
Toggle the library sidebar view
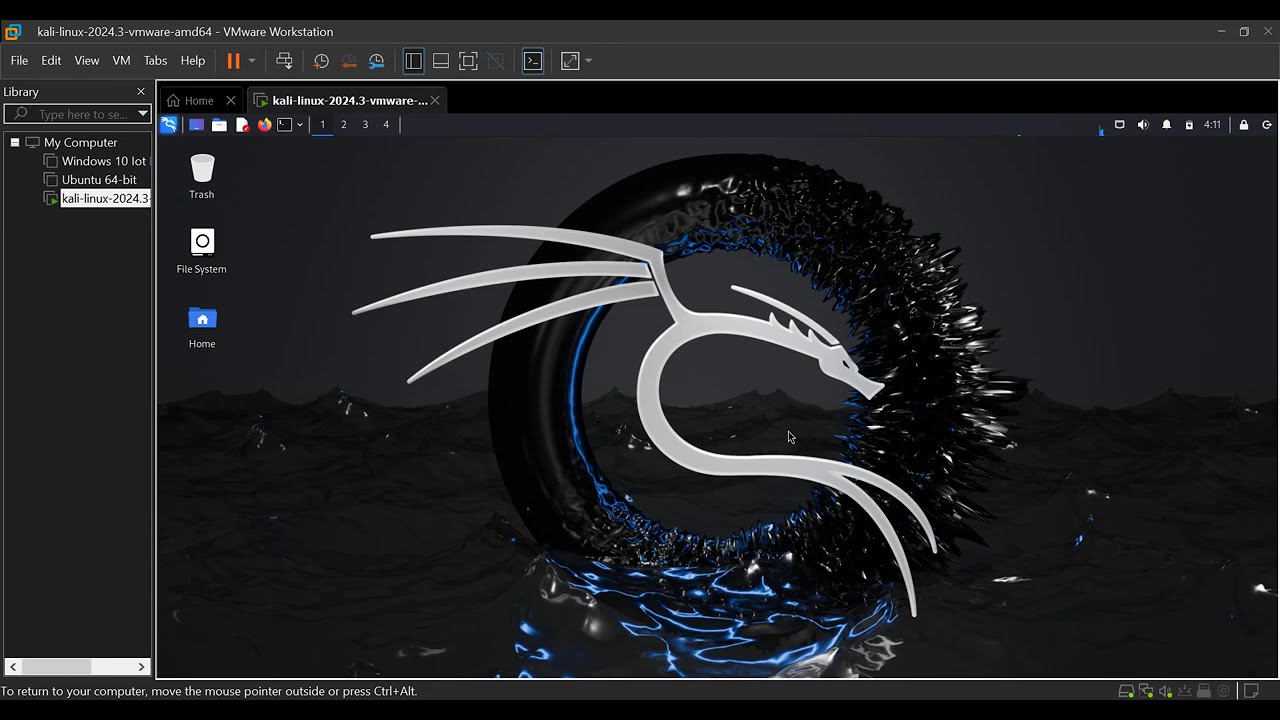coord(413,61)
